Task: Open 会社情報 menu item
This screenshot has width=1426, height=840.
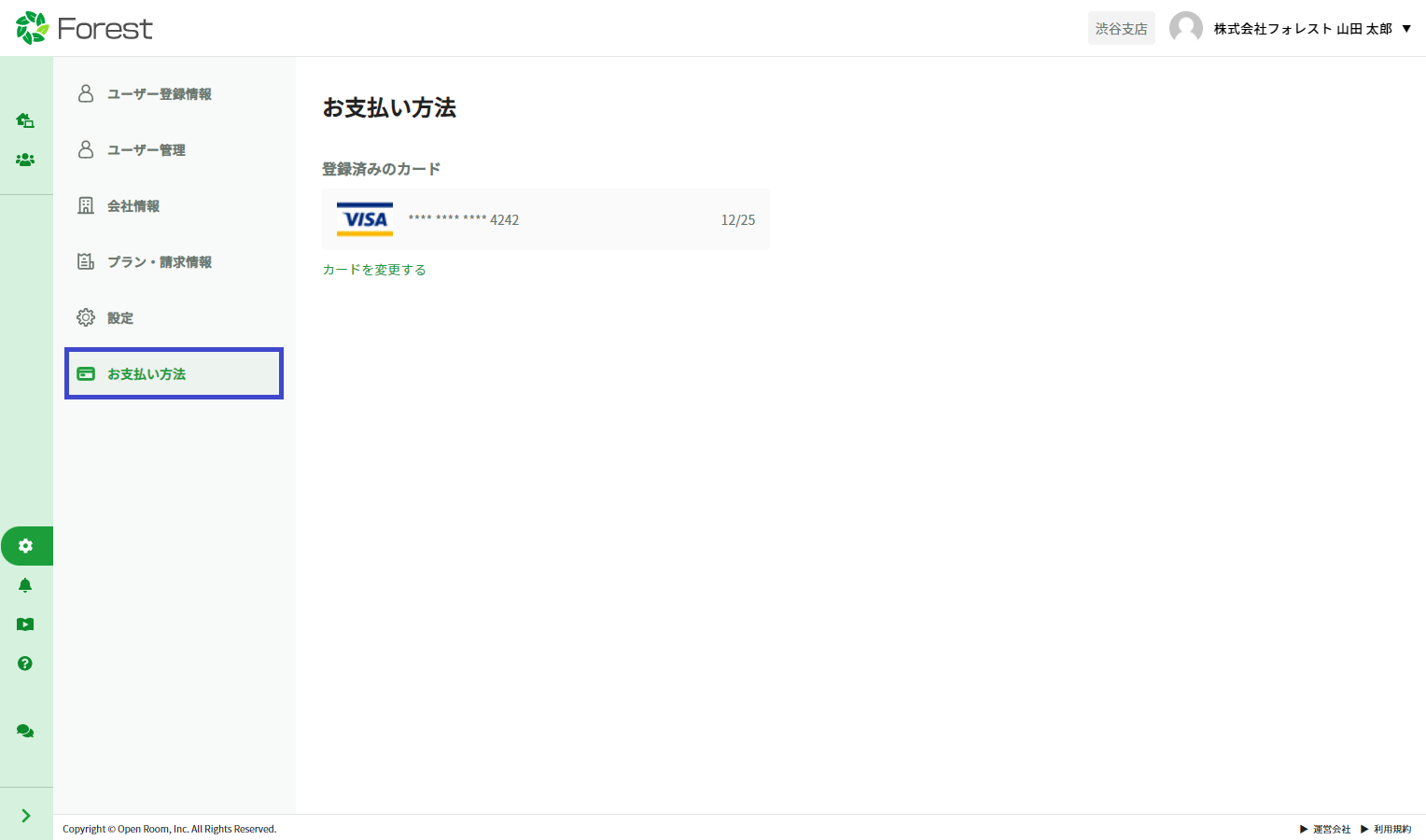Action: (x=133, y=206)
